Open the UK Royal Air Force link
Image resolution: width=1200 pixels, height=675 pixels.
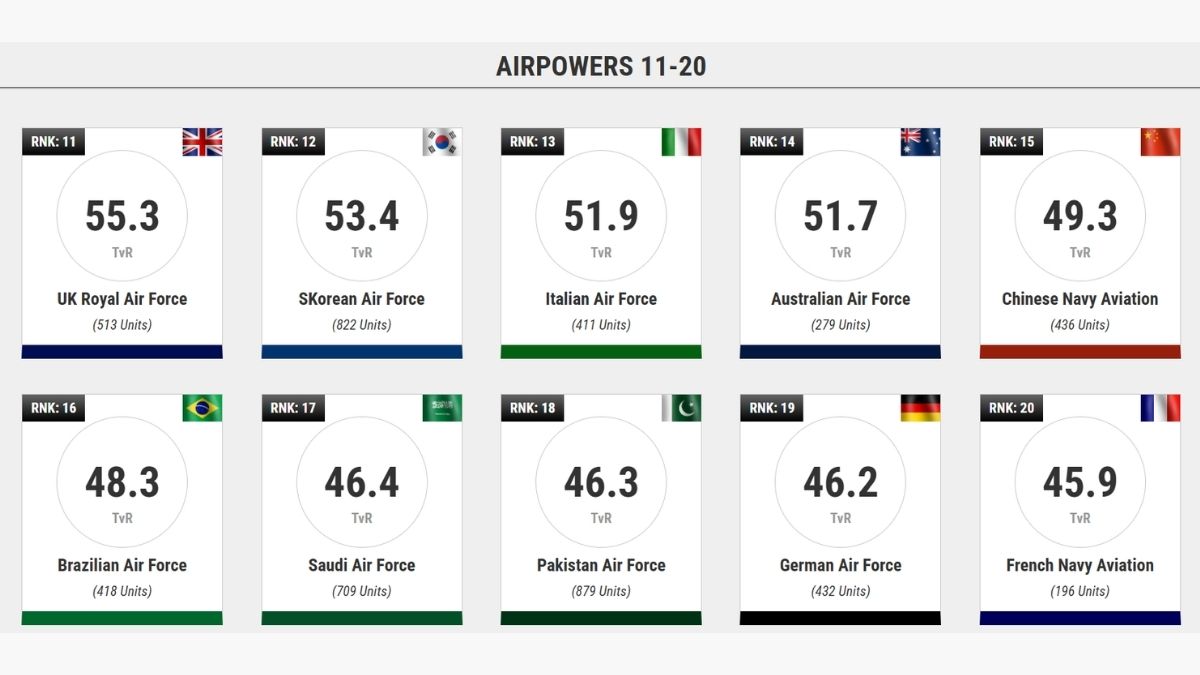(122, 299)
